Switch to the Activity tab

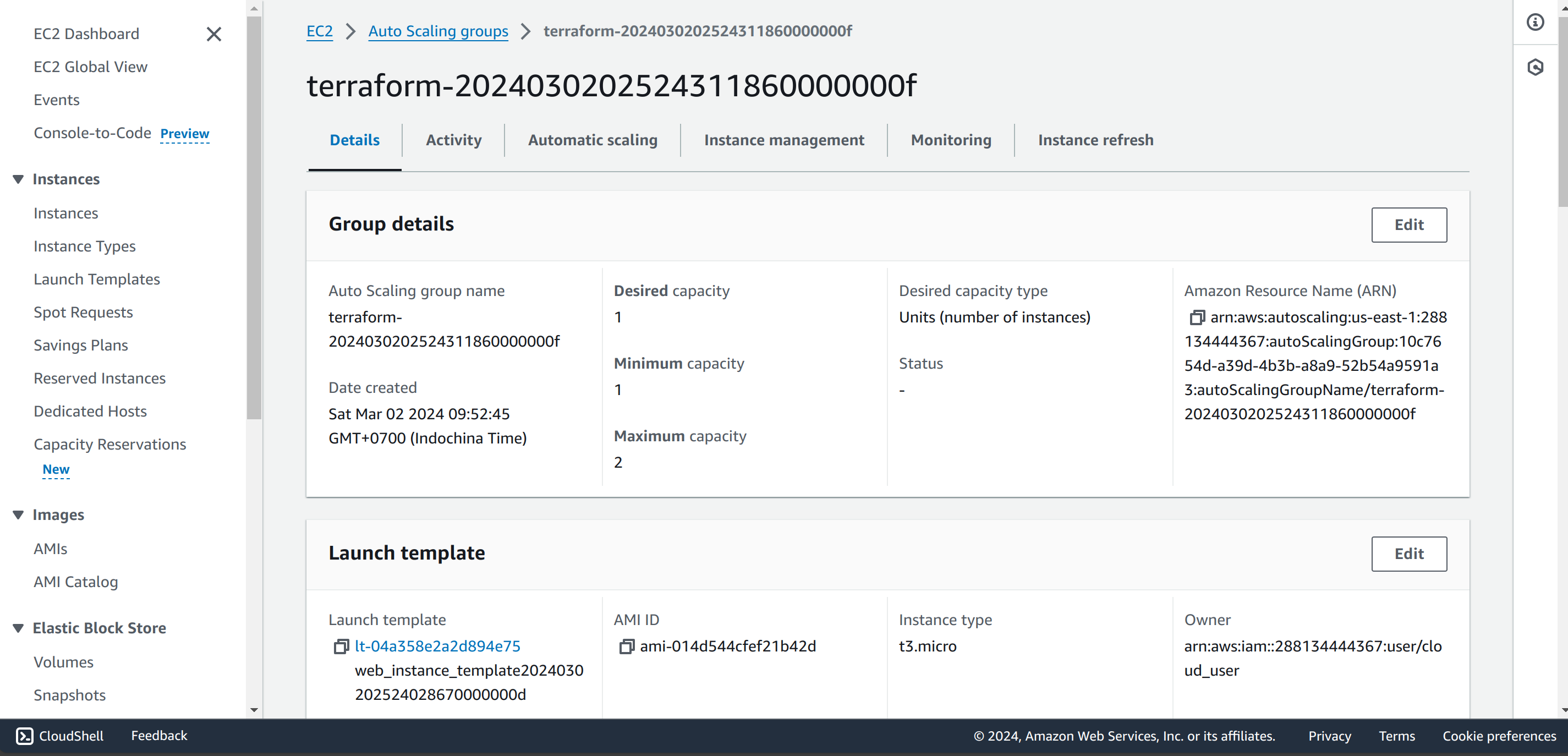453,140
